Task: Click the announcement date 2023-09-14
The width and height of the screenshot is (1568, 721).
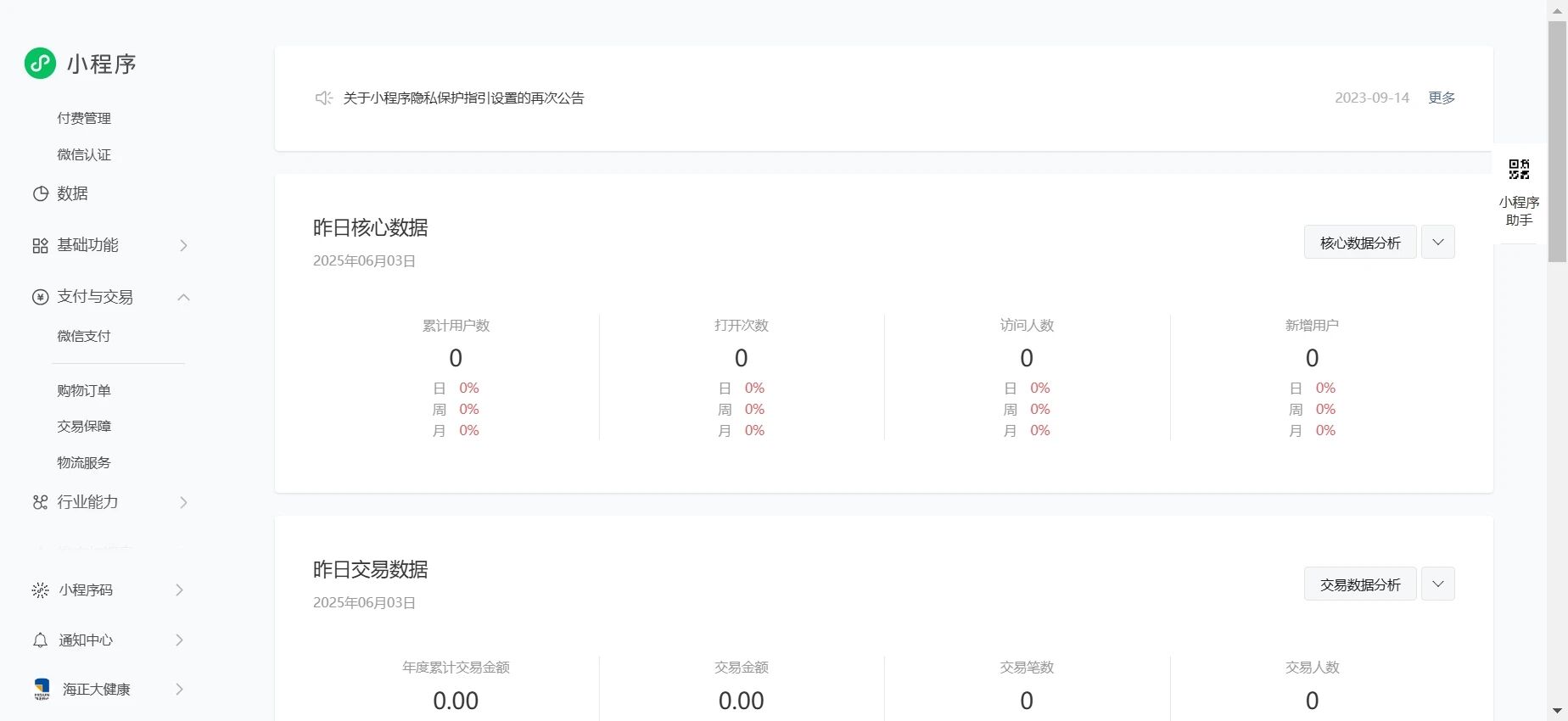Action: point(1372,98)
